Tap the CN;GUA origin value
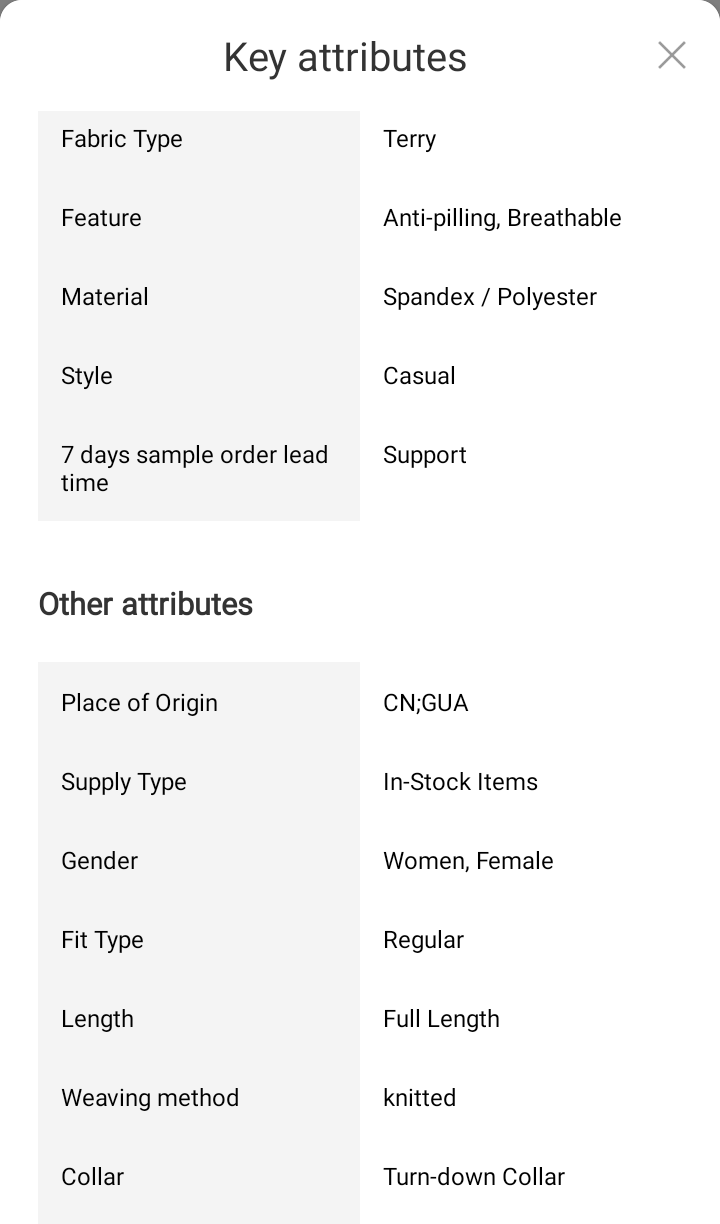 [426, 703]
